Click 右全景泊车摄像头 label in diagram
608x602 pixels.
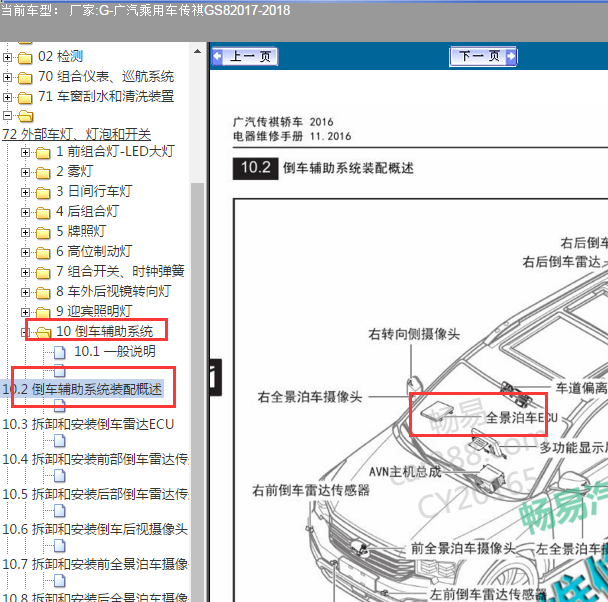pos(309,397)
